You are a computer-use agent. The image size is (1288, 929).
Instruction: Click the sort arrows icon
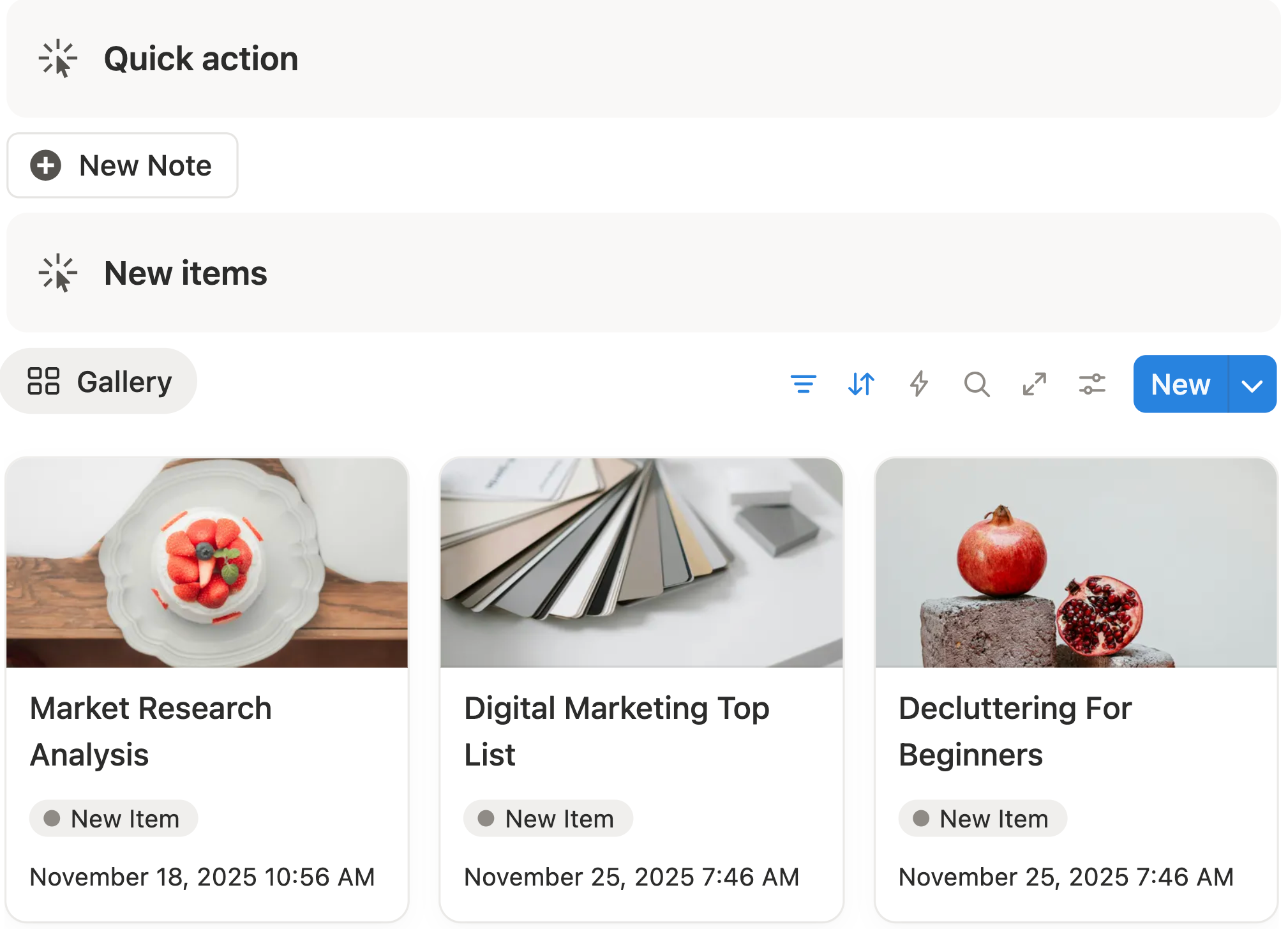tap(861, 384)
